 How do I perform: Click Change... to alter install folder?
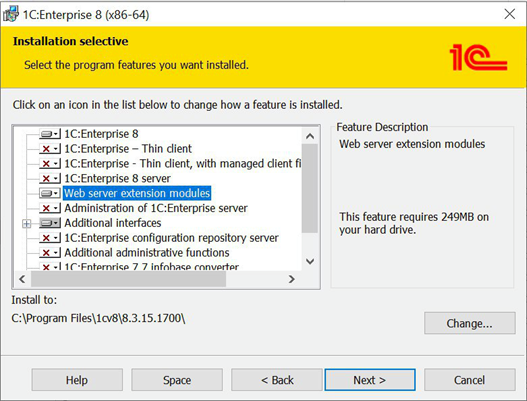[470, 323]
